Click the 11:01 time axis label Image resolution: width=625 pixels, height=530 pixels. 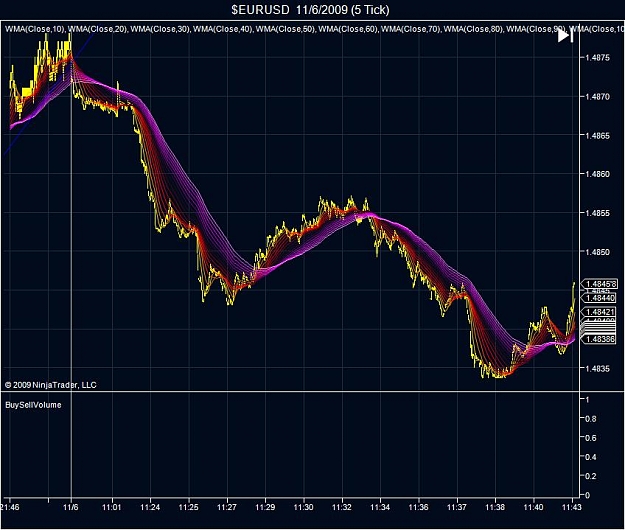112,507
